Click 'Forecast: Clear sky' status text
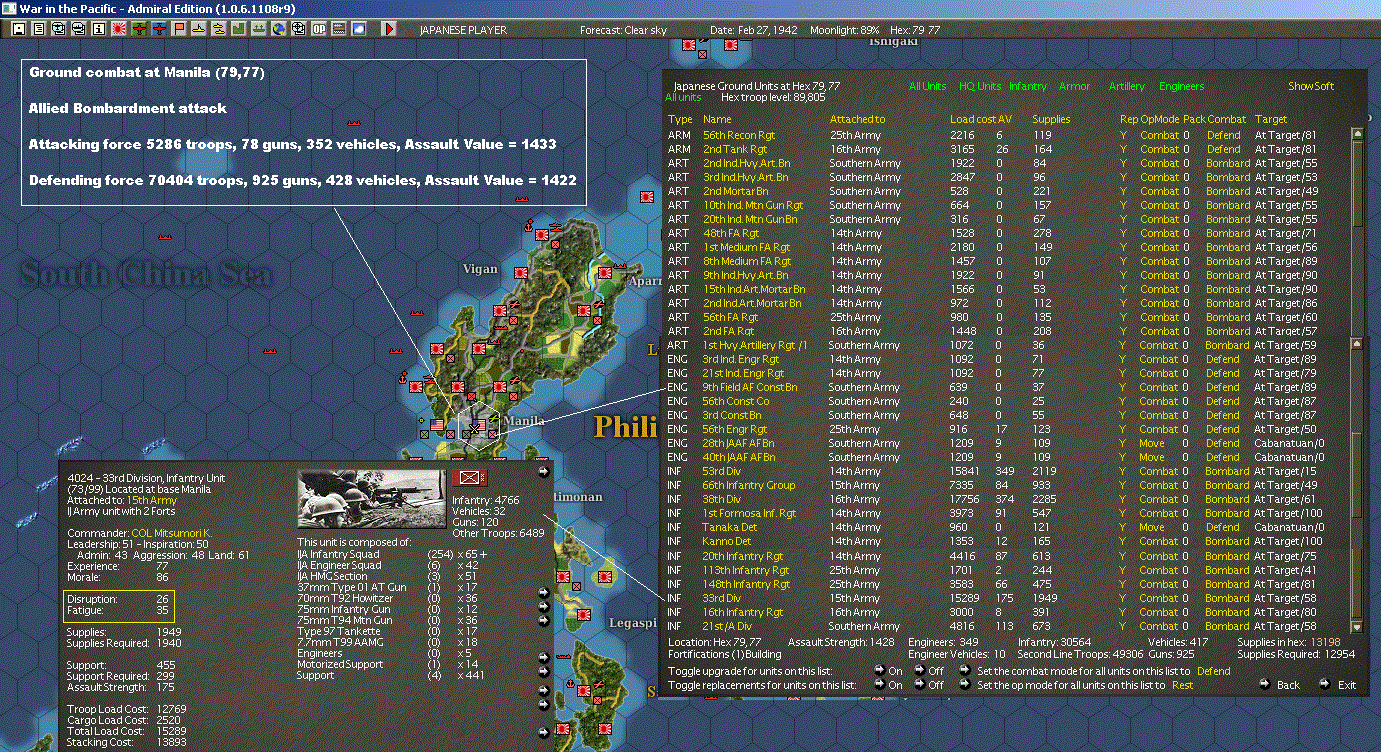 (623, 30)
